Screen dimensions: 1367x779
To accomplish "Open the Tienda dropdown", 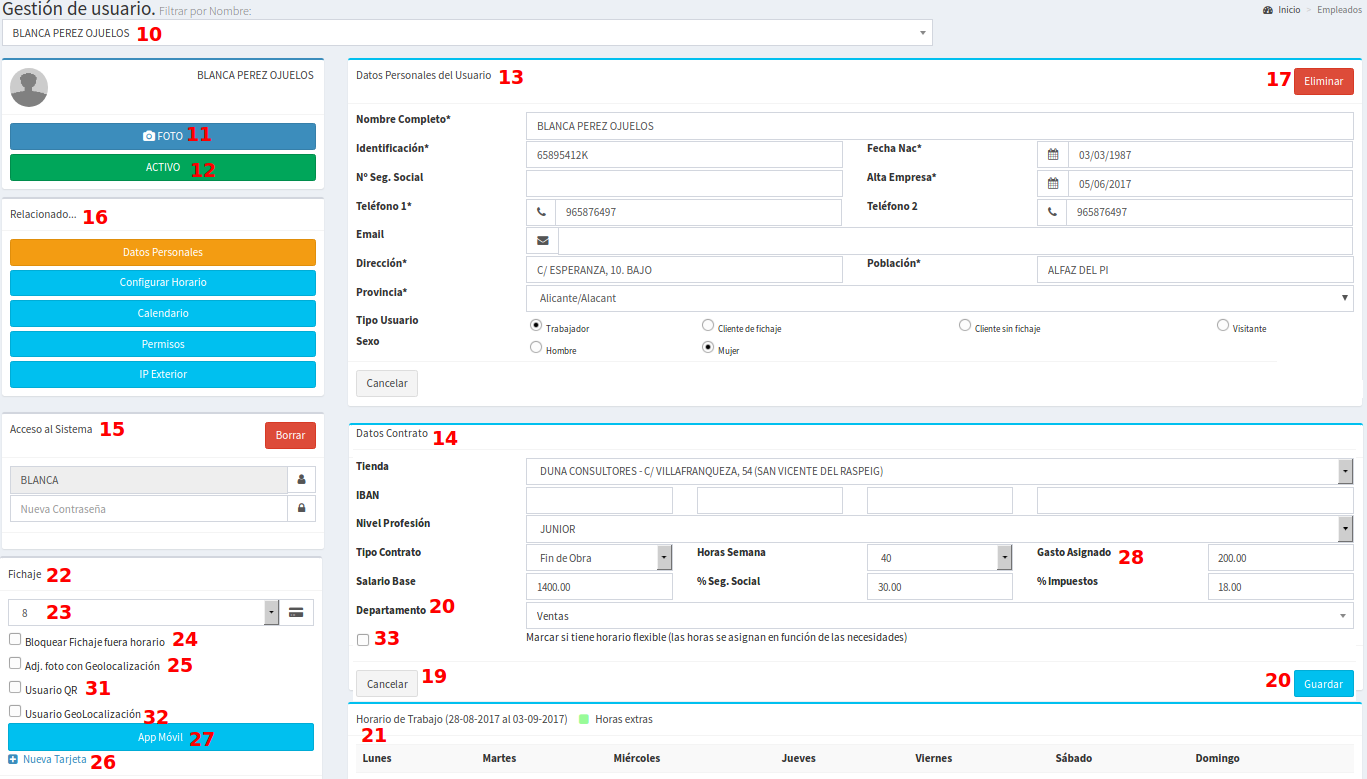I will pyautogui.click(x=939, y=471).
